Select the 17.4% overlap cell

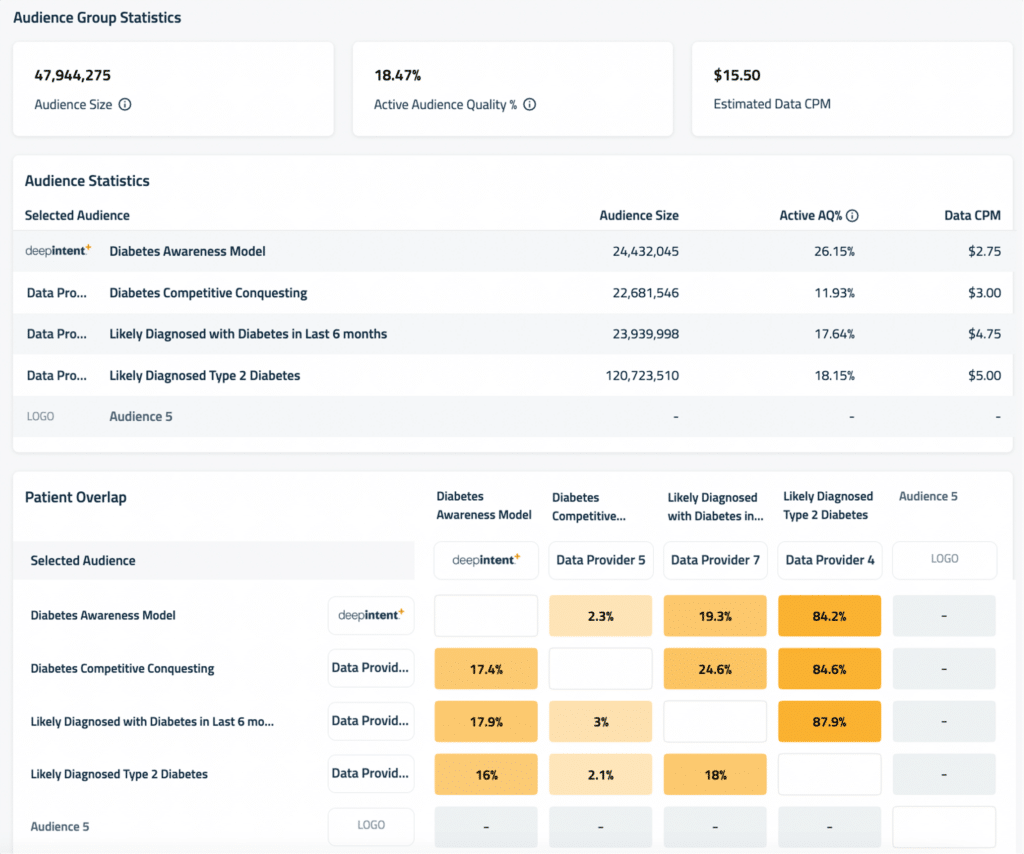[x=486, y=669]
